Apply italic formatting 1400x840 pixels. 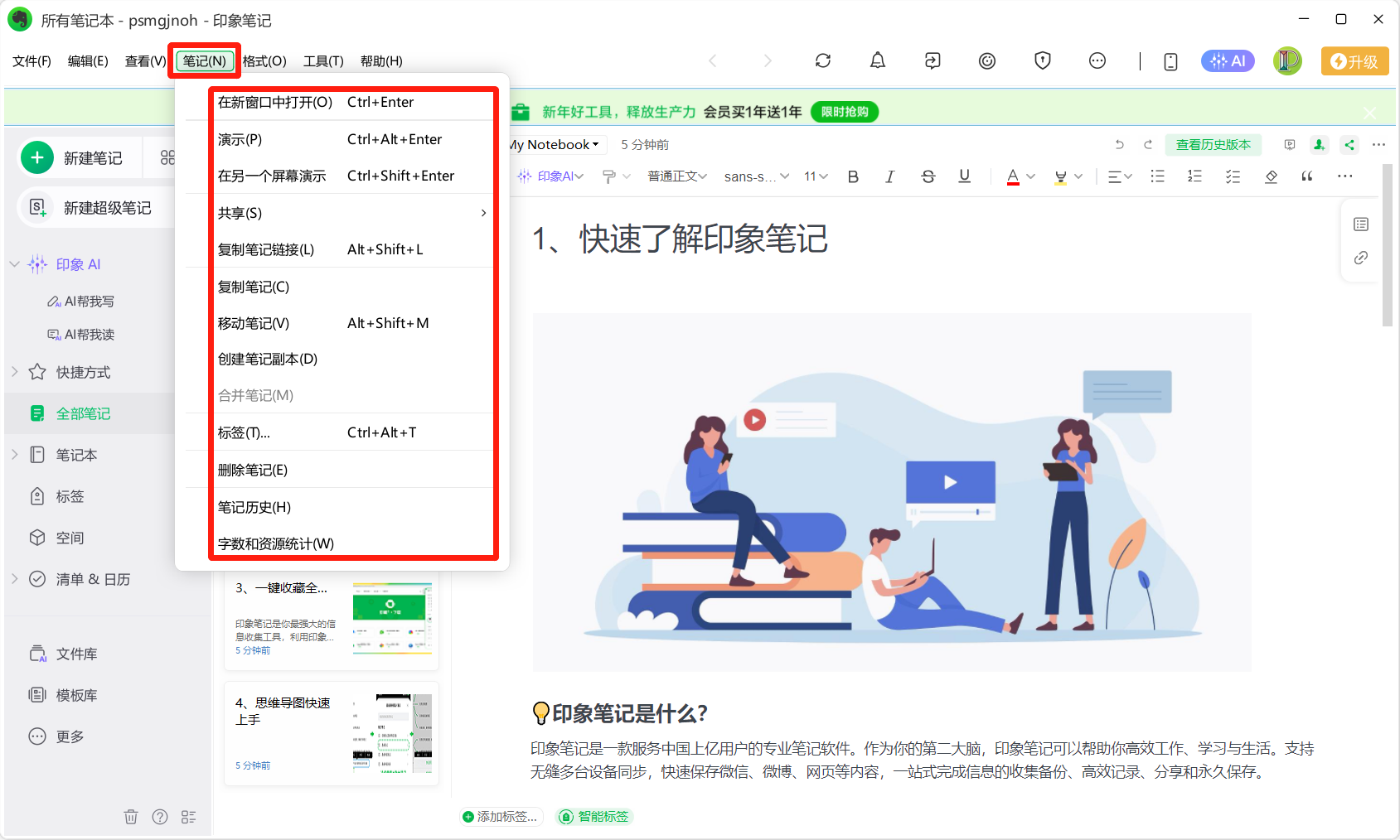tap(889, 176)
